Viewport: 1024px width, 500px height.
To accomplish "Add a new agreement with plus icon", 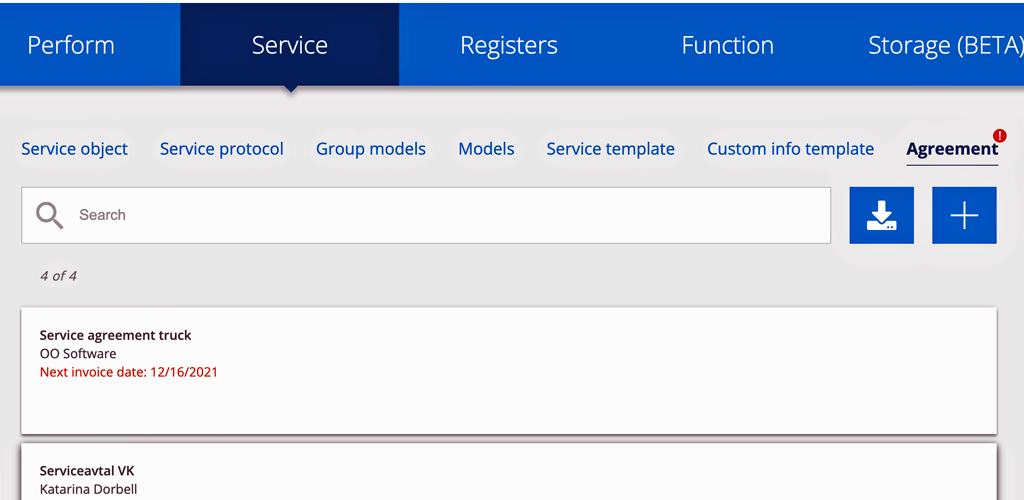I will pos(964,215).
